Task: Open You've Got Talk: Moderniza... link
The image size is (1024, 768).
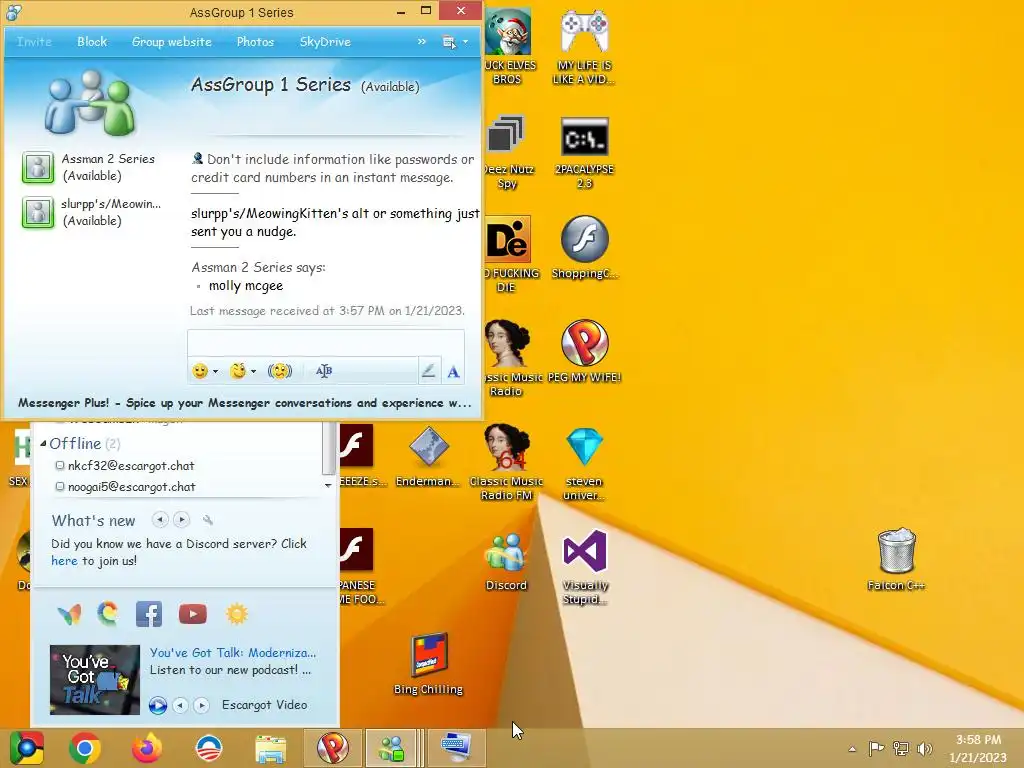Action: pos(233,652)
